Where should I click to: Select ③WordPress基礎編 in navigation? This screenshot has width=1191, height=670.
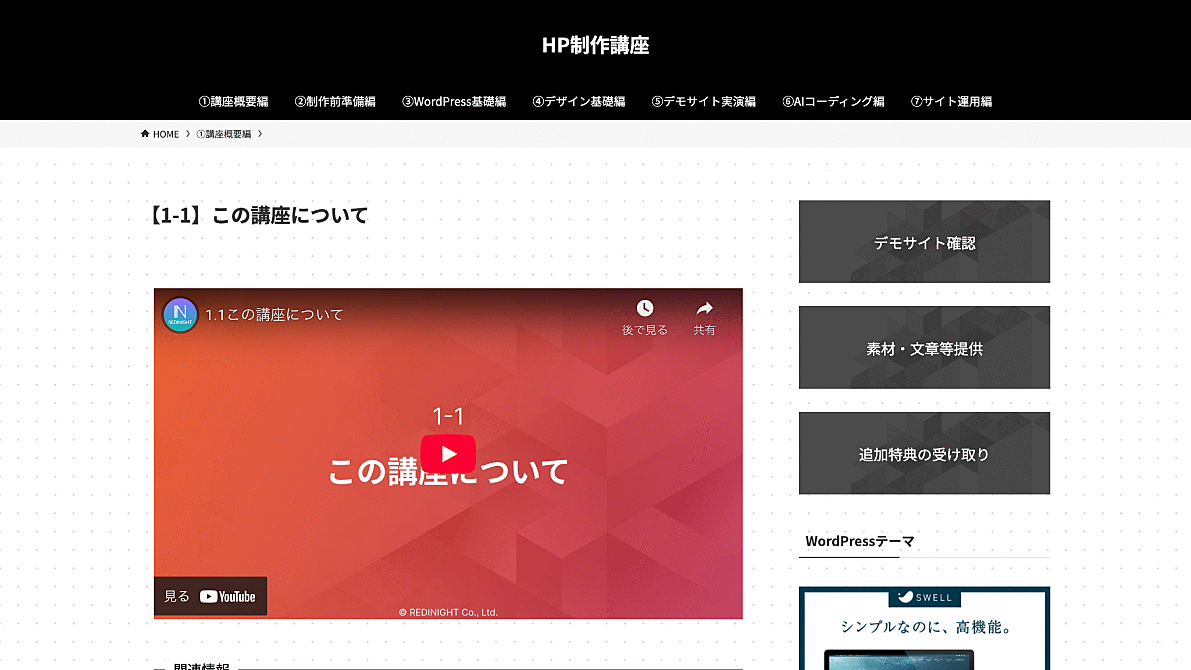454,101
